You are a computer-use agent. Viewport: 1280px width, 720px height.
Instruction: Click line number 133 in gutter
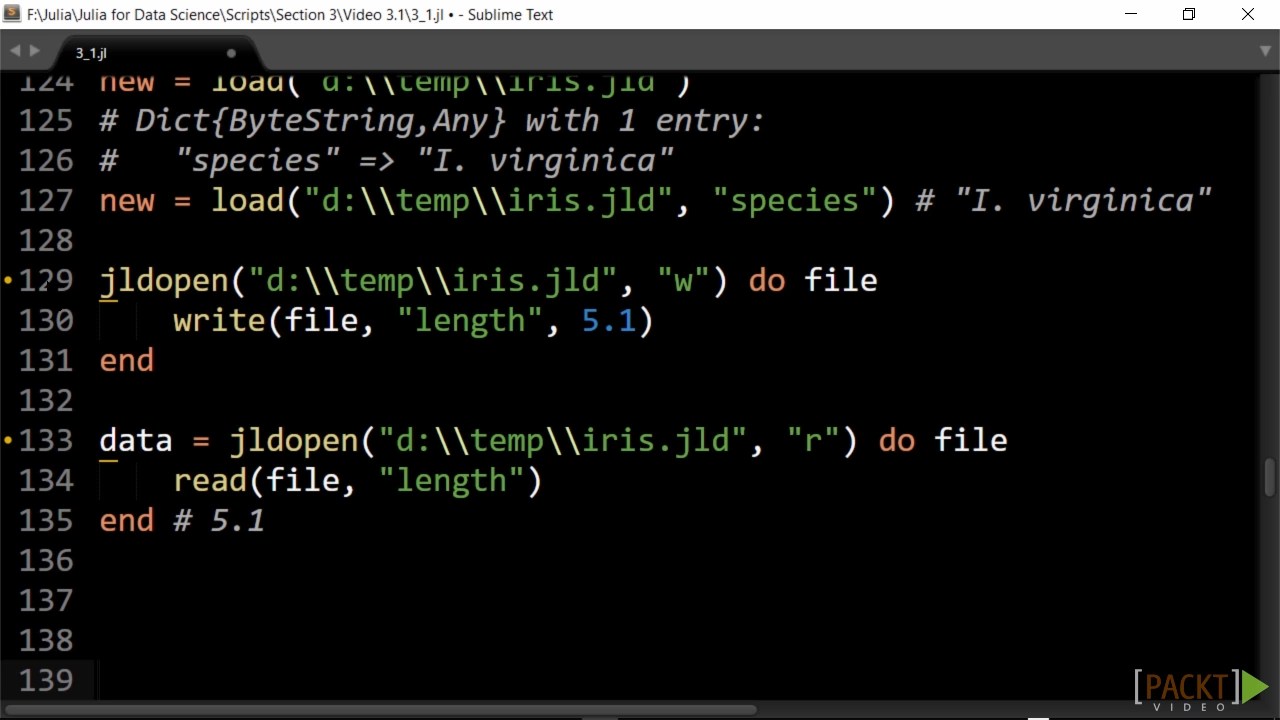pyautogui.click(x=46, y=440)
